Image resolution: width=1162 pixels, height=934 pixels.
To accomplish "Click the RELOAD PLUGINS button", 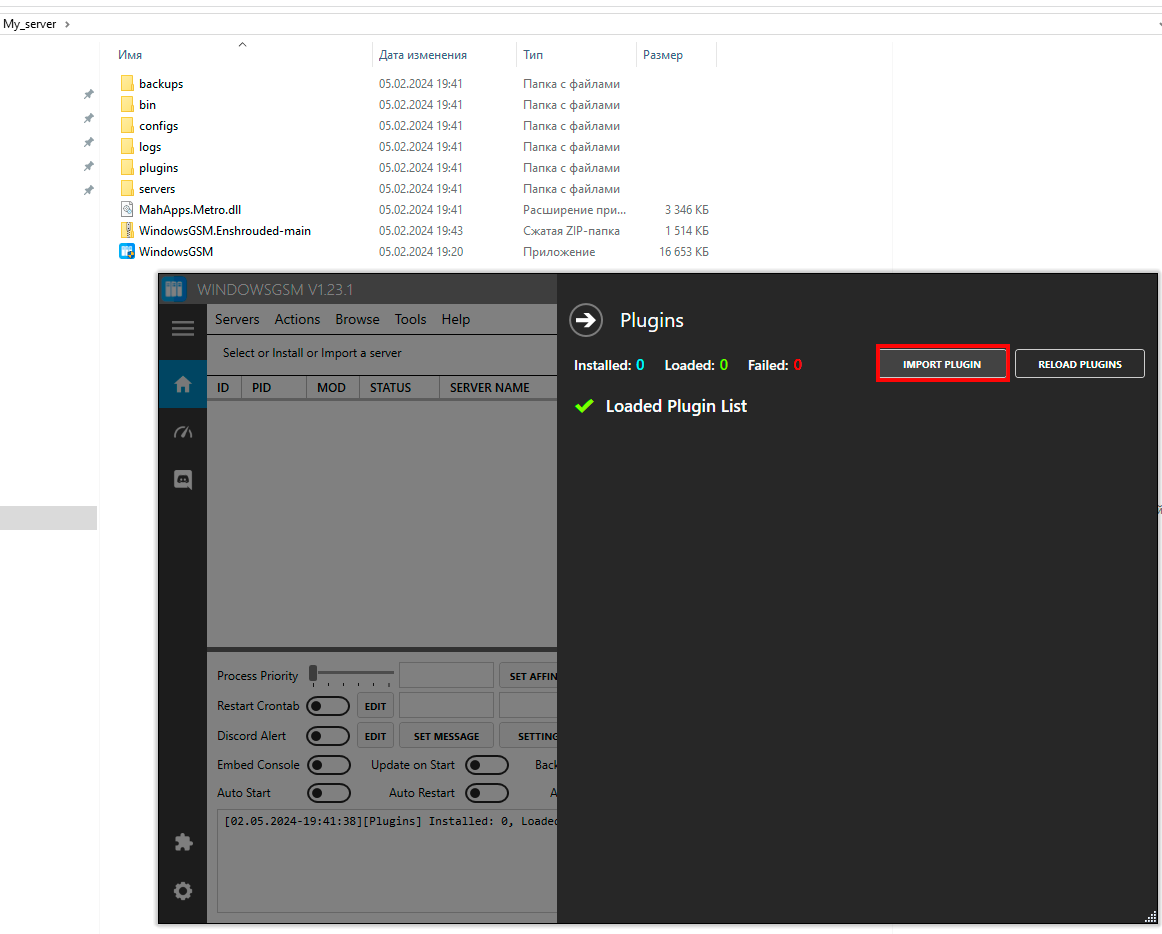I will [1080, 364].
